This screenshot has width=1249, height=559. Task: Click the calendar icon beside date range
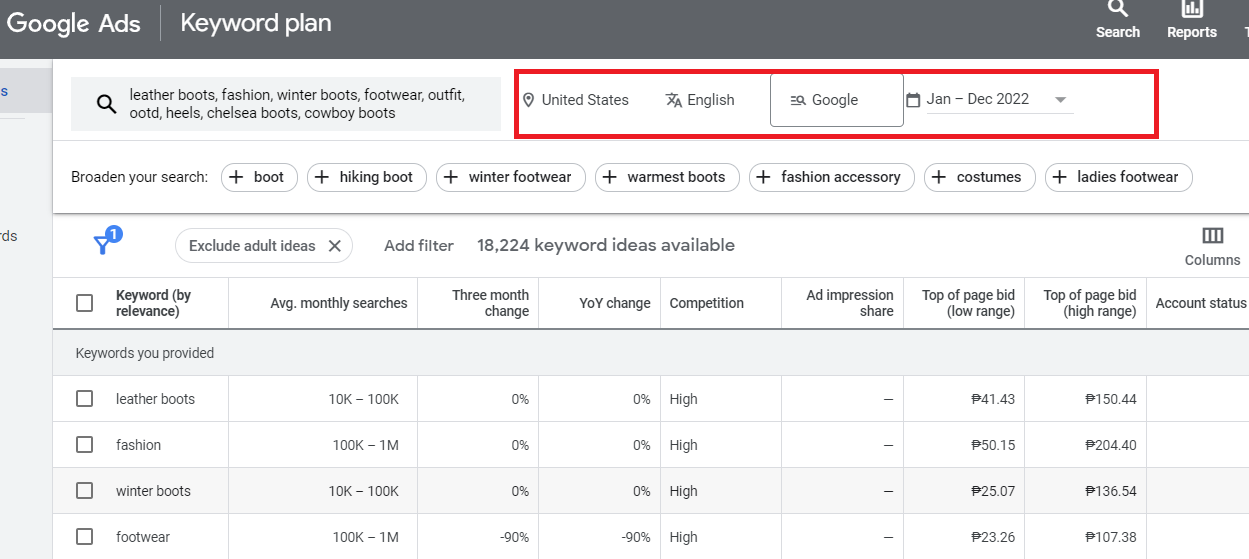pos(913,99)
